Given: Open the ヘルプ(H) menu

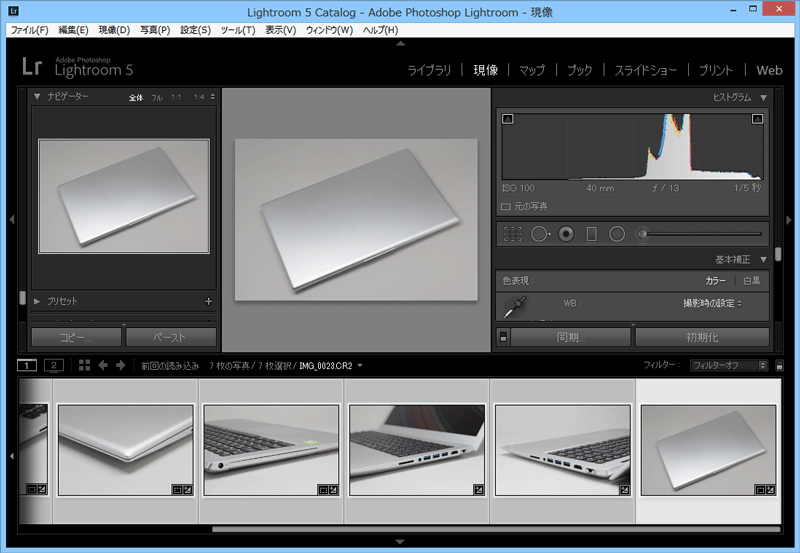Looking at the screenshot, I should pyautogui.click(x=380, y=30).
